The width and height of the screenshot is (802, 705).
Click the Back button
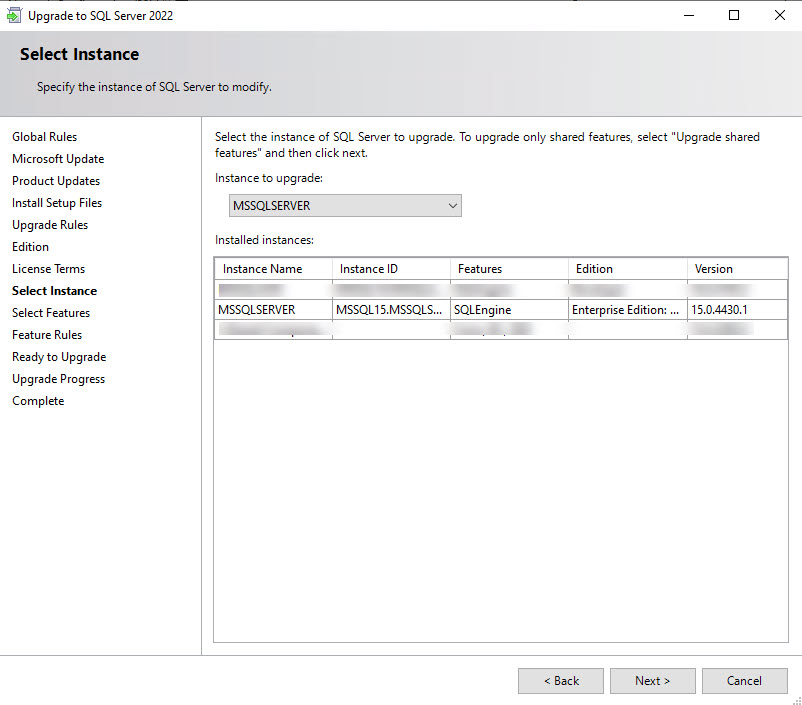tap(560, 681)
